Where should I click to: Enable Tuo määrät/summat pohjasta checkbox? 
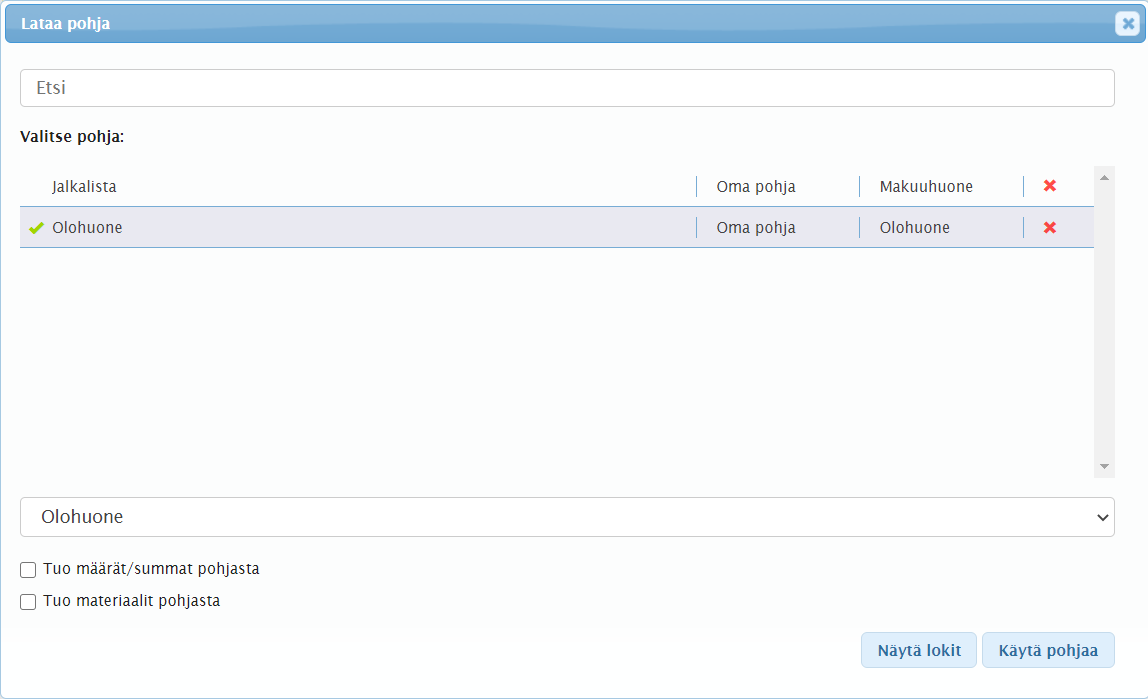(28, 570)
